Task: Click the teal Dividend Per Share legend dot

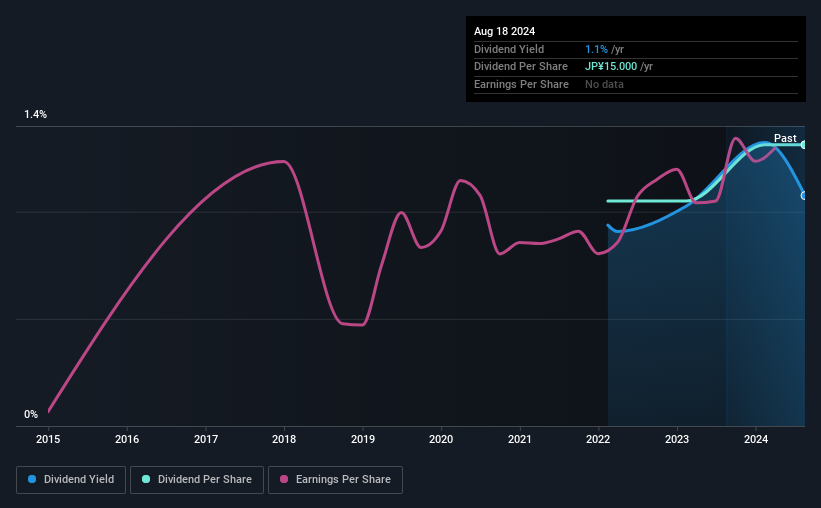Action: point(146,479)
